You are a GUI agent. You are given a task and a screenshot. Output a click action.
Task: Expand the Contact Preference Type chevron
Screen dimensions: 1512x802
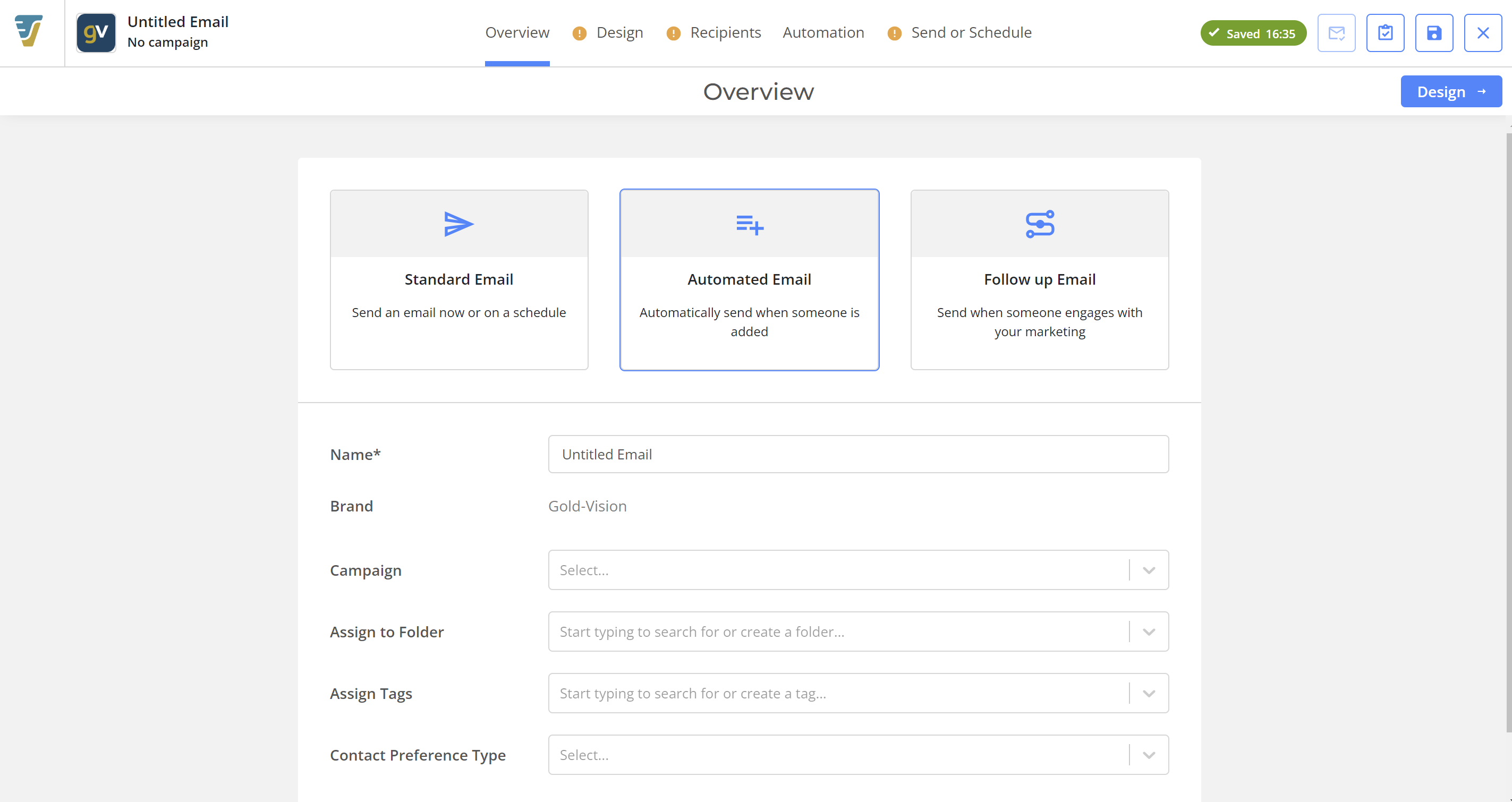(1149, 755)
